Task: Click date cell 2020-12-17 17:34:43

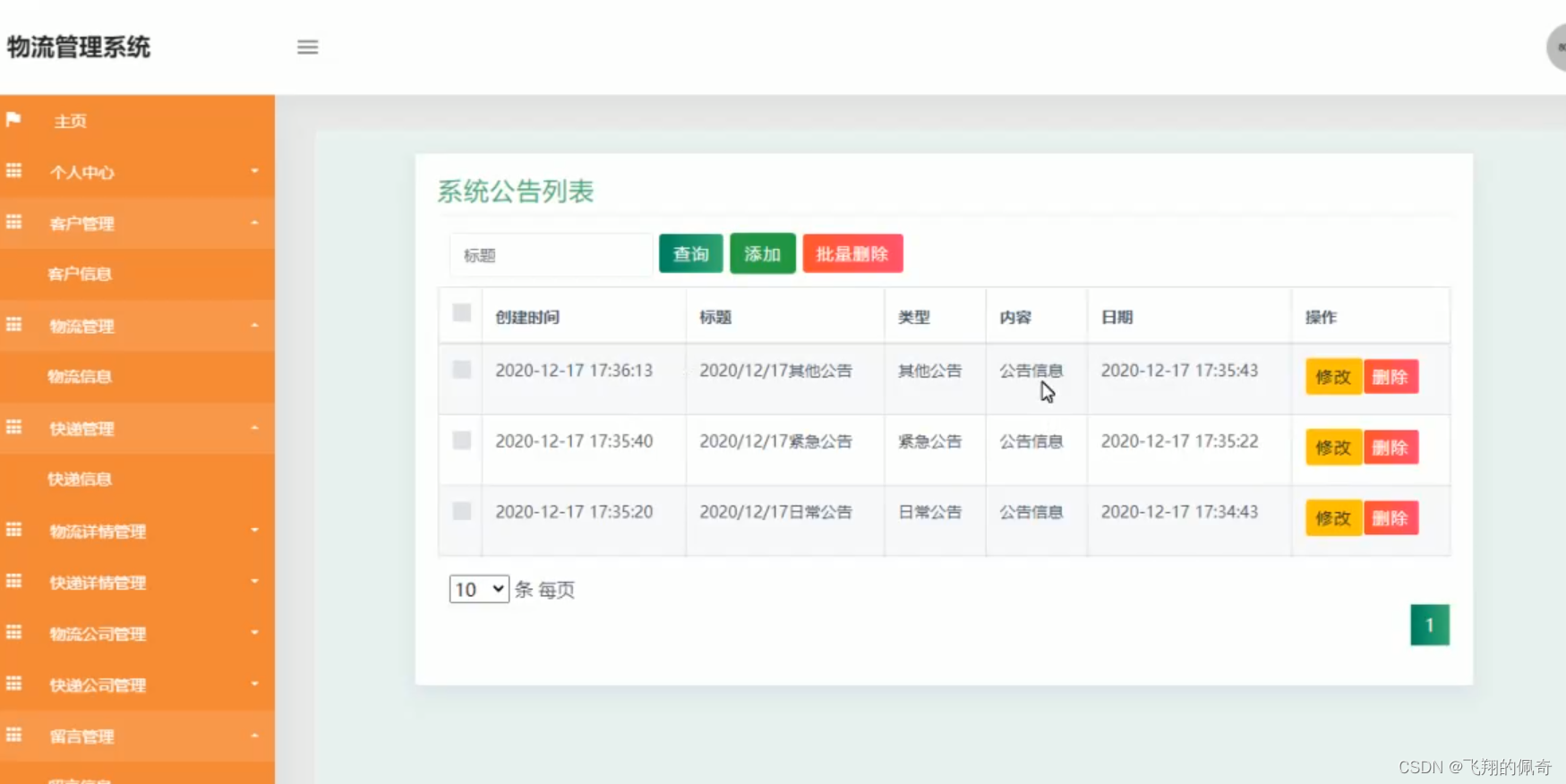Action: tap(1179, 512)
